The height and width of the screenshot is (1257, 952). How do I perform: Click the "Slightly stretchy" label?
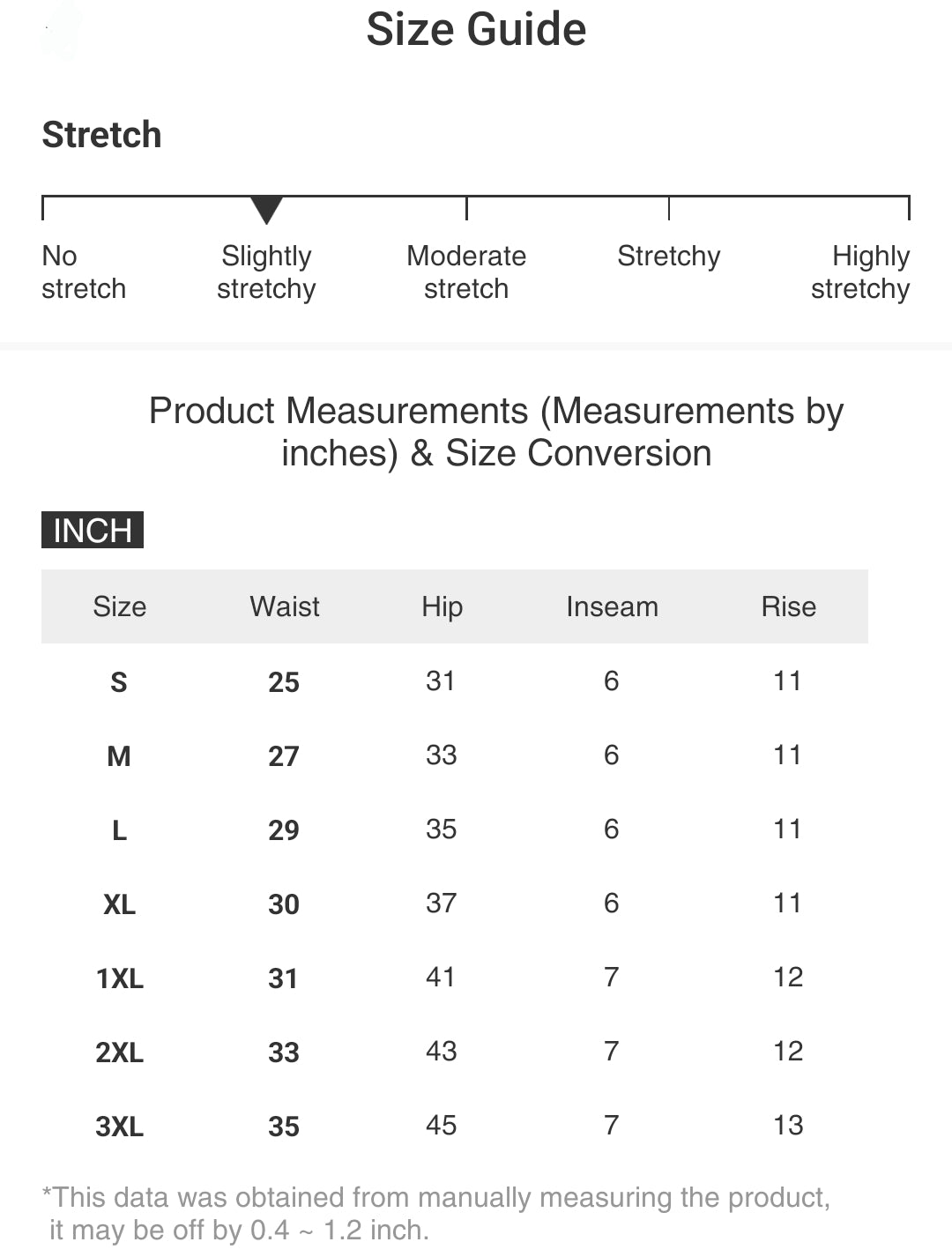[x=266, y=272]
